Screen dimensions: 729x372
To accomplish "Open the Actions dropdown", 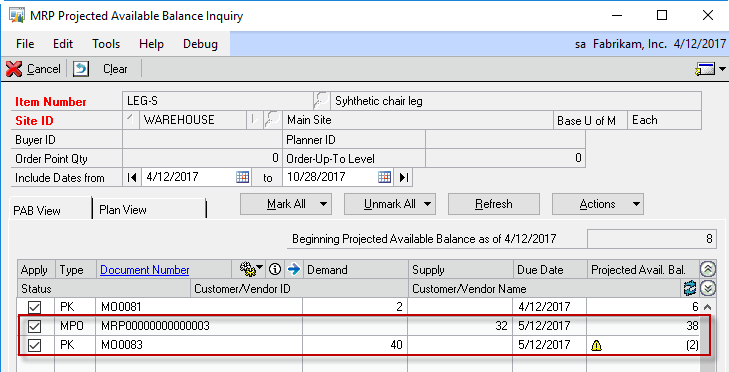I will click(598, 204).
